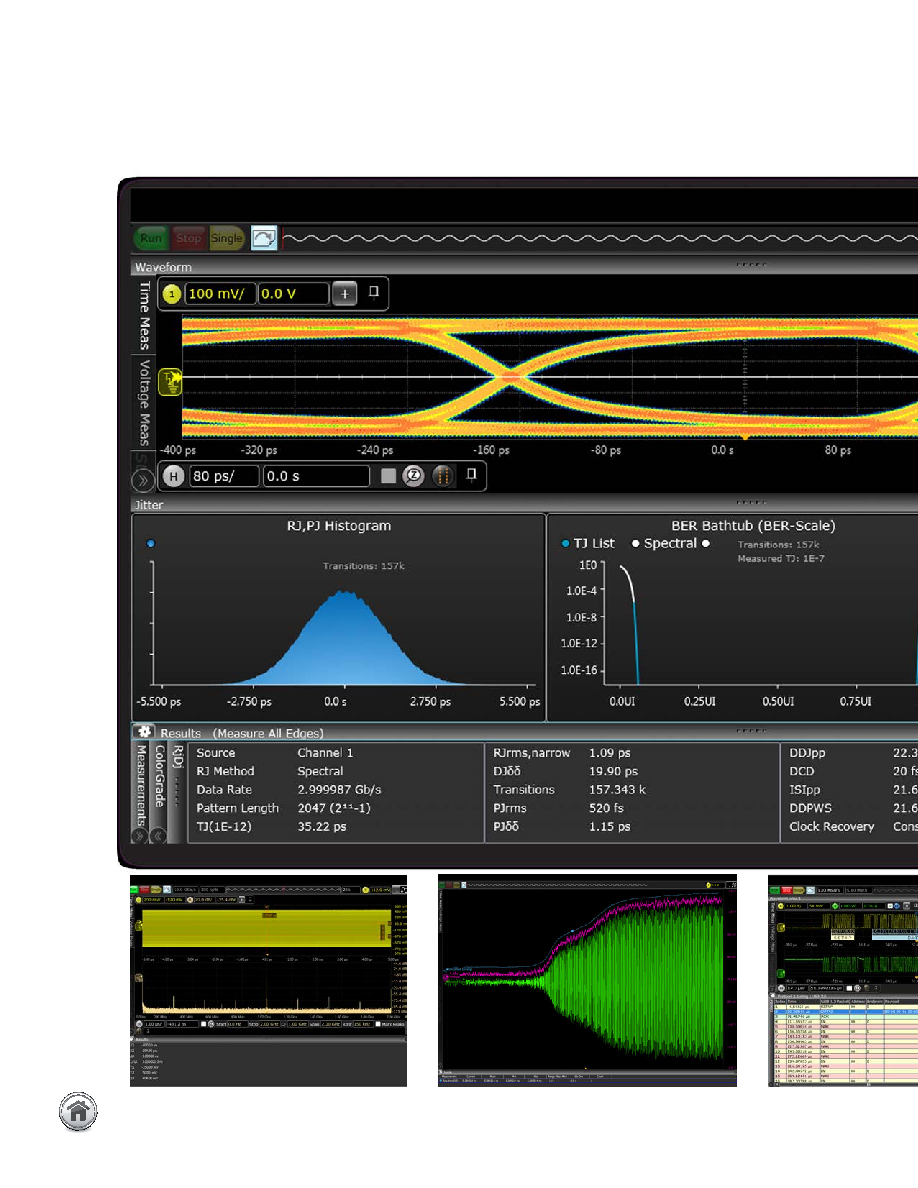This screenshot has height=1188, width=918.
Task: Expand the waveform side panel with the double chevron
Action: (x=142, y=480)
